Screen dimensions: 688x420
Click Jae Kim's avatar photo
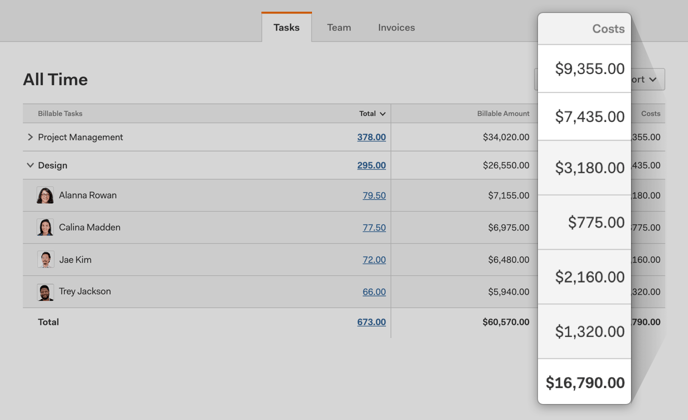(x=45, y=259)
